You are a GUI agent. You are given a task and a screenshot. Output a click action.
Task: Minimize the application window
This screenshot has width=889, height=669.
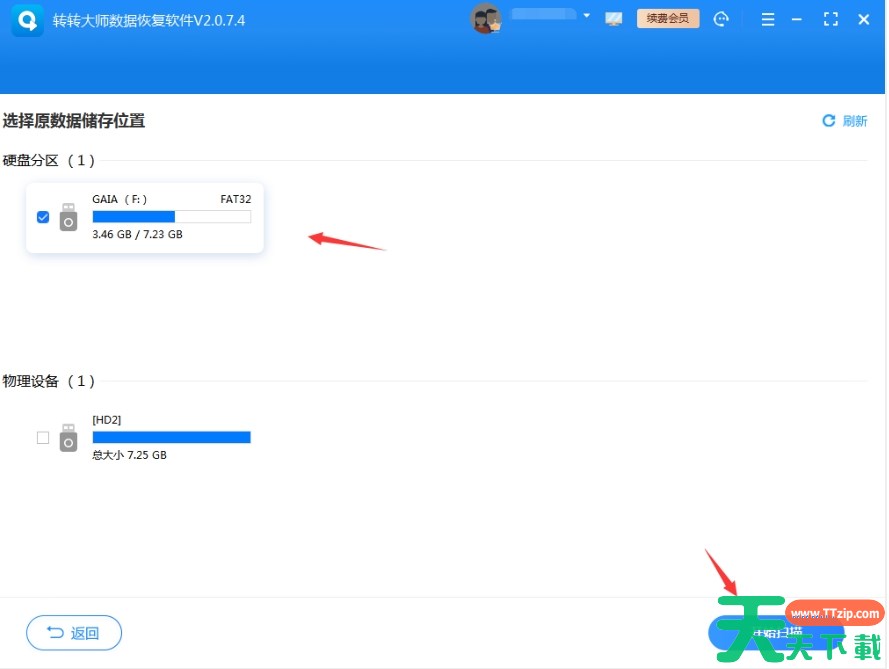(799, 19)
